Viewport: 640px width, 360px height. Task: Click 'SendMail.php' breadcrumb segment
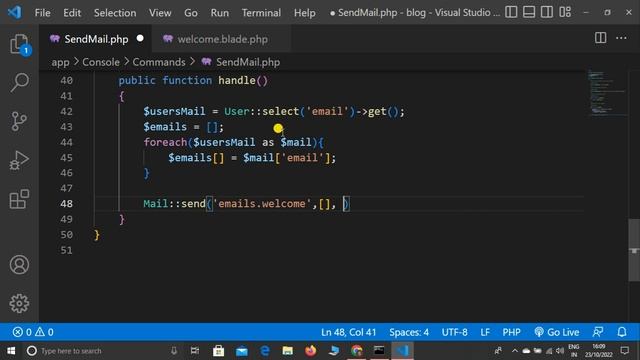click(x=248, y=62)
